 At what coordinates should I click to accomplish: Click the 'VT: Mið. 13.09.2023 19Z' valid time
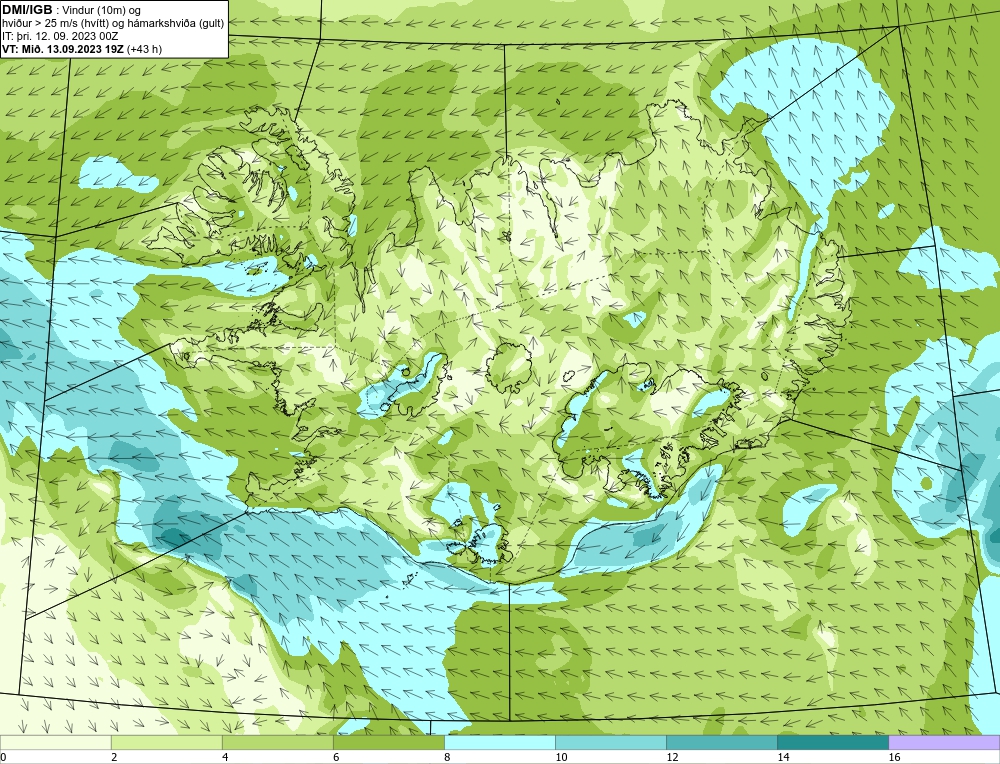pos(63,49)
